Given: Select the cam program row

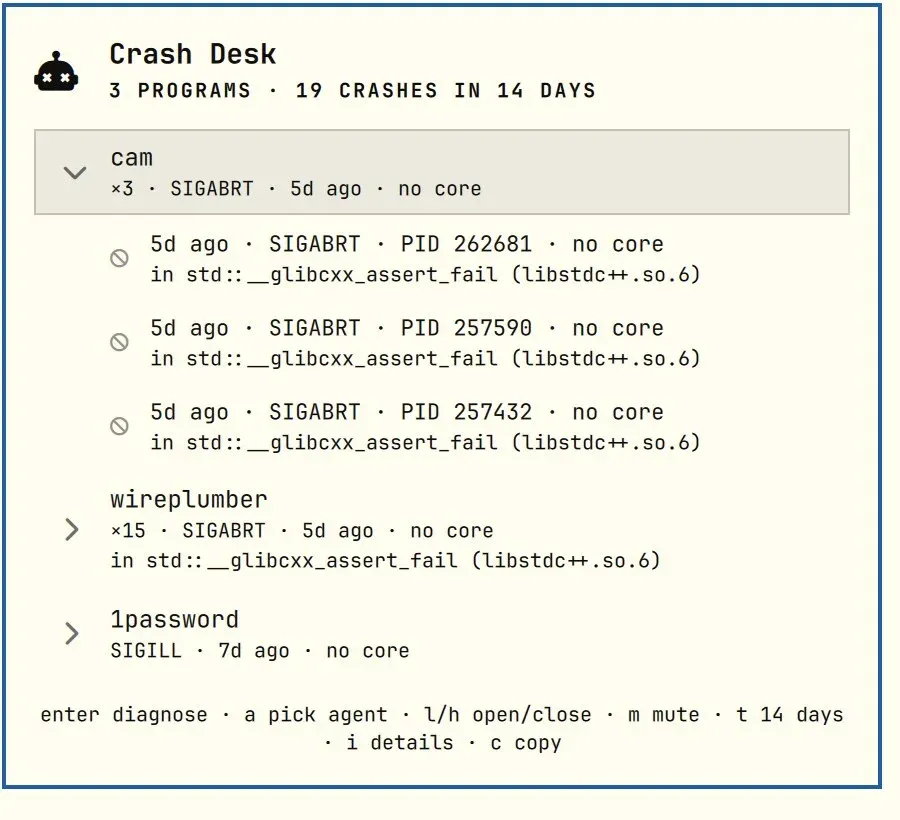Looking at the screenshot, I should click(x=442, y=172).
